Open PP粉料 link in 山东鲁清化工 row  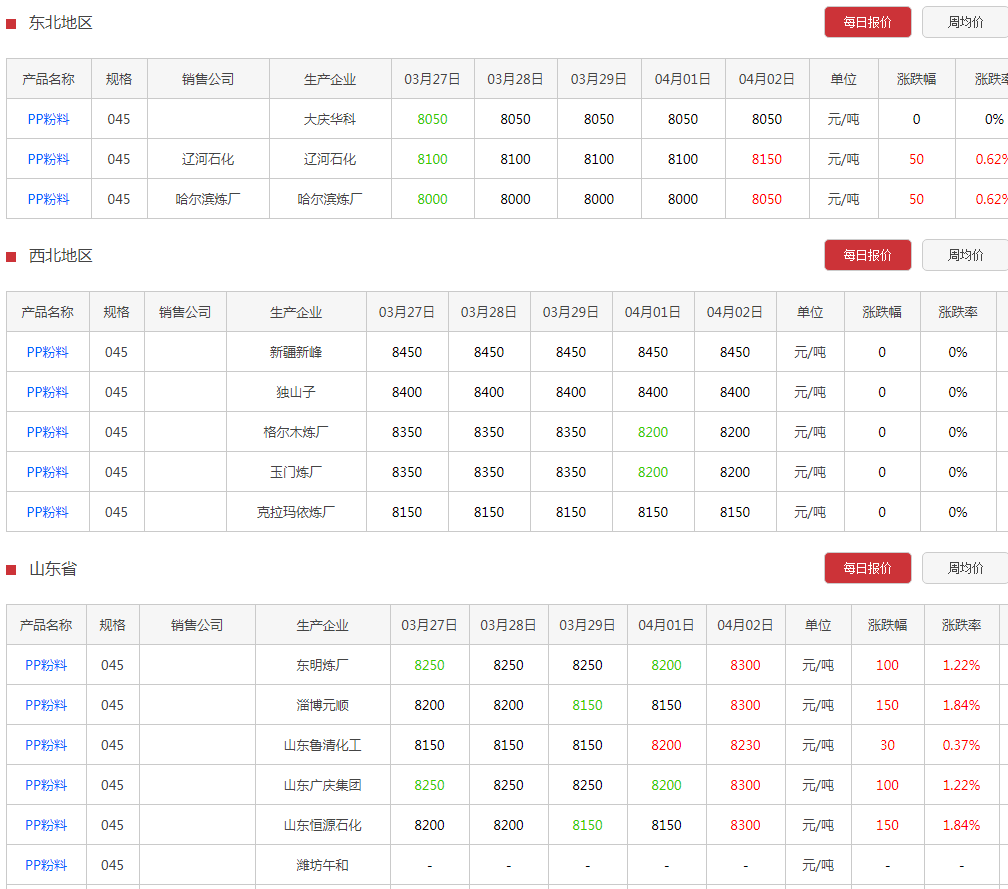(x=46, y=745)
